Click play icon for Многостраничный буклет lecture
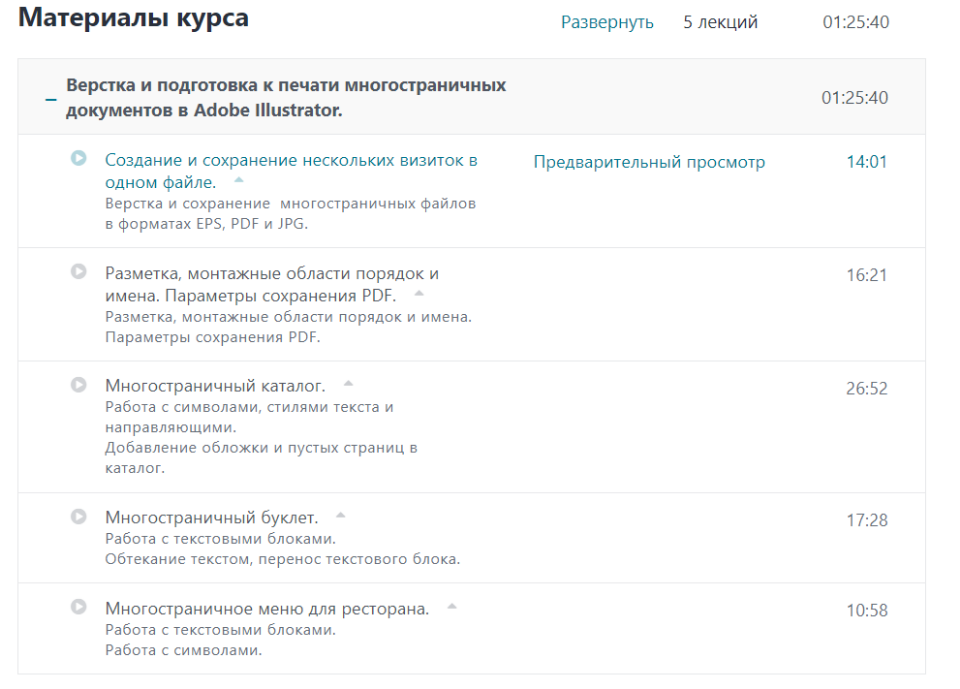Viewport: 960px width, 689px height. [x=79, y=516]
